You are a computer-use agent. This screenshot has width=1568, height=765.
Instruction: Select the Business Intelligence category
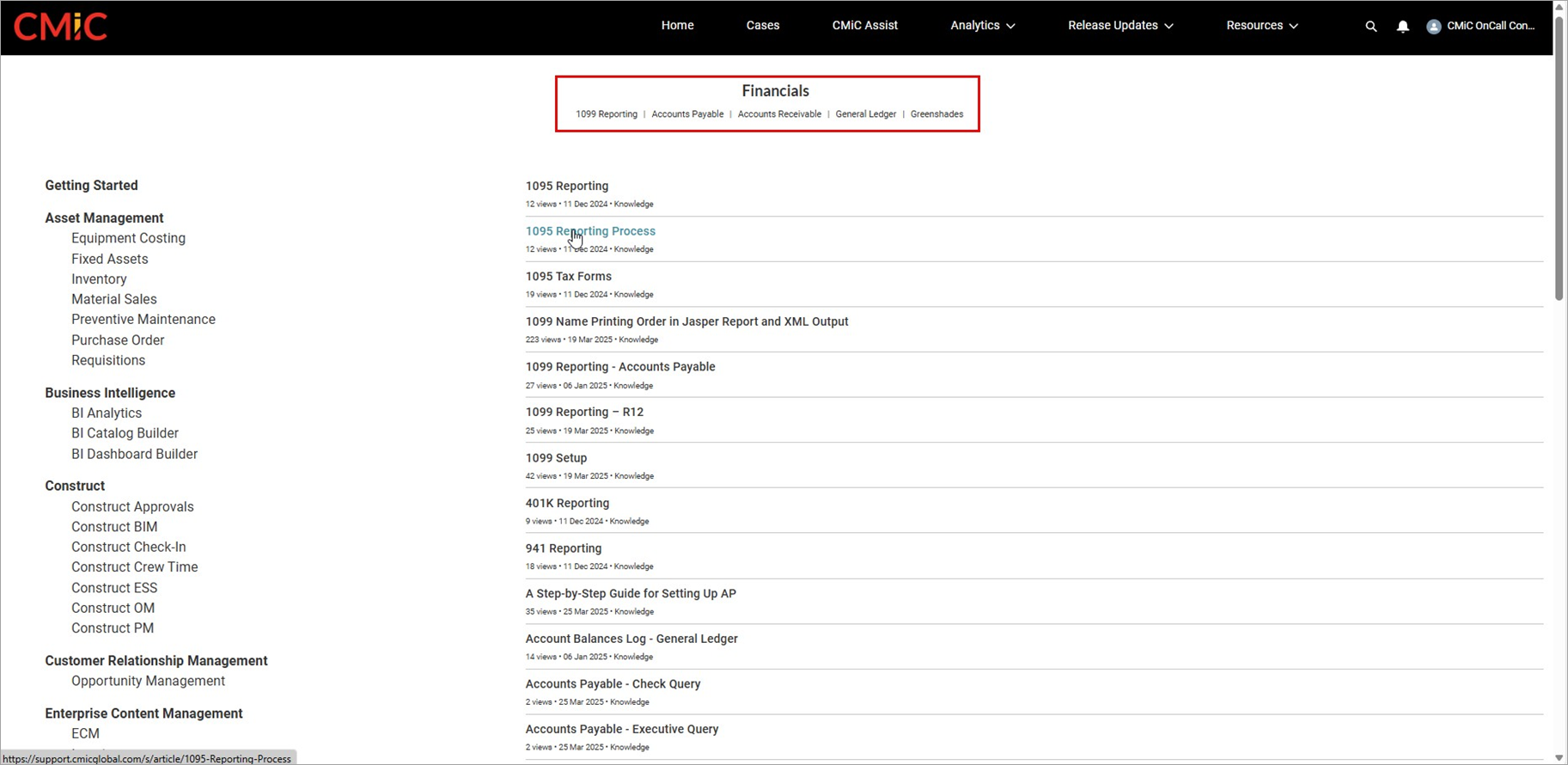pos(110,393)
